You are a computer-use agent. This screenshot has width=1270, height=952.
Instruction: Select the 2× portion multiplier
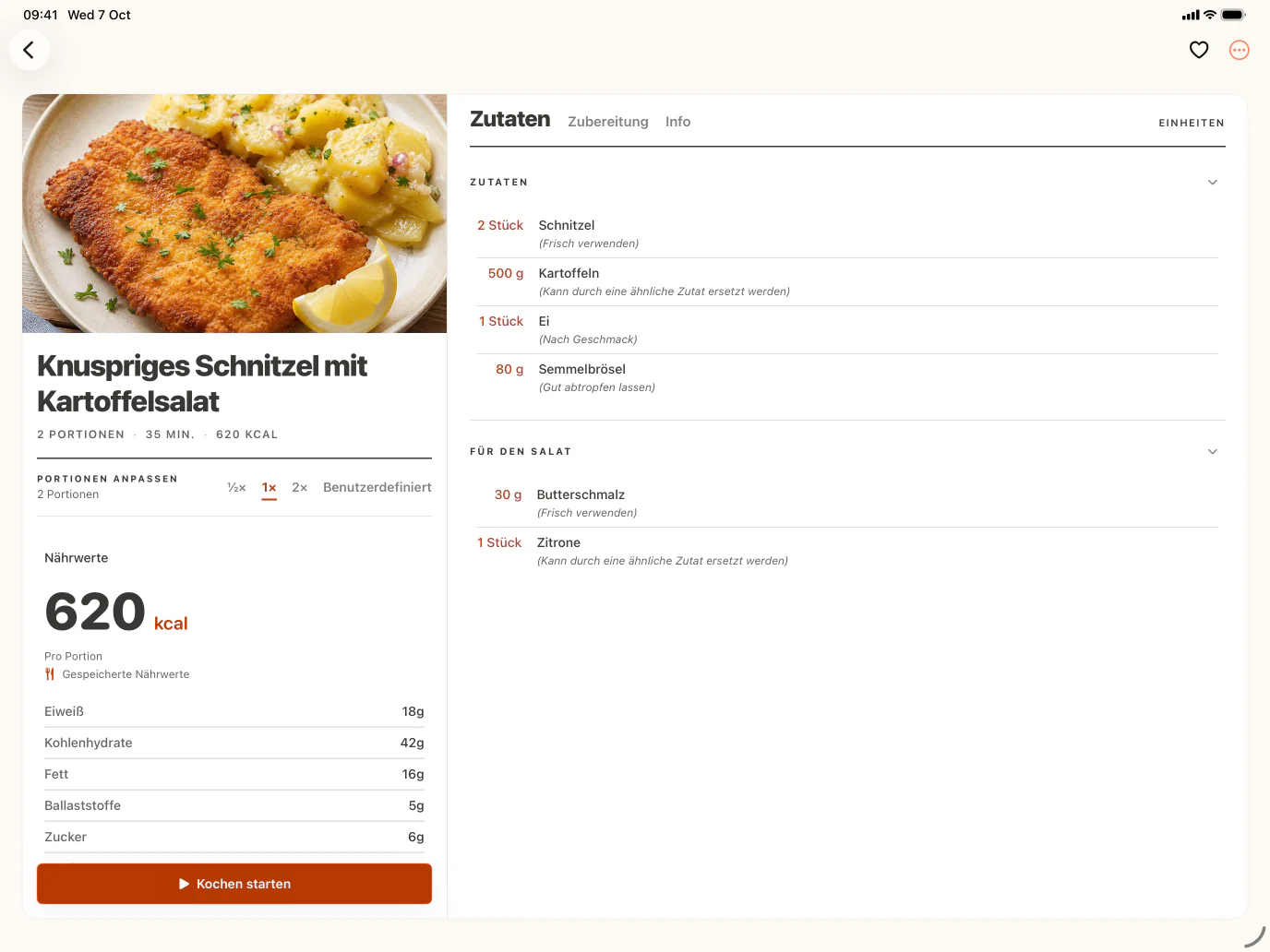click(x=299, y=487)
